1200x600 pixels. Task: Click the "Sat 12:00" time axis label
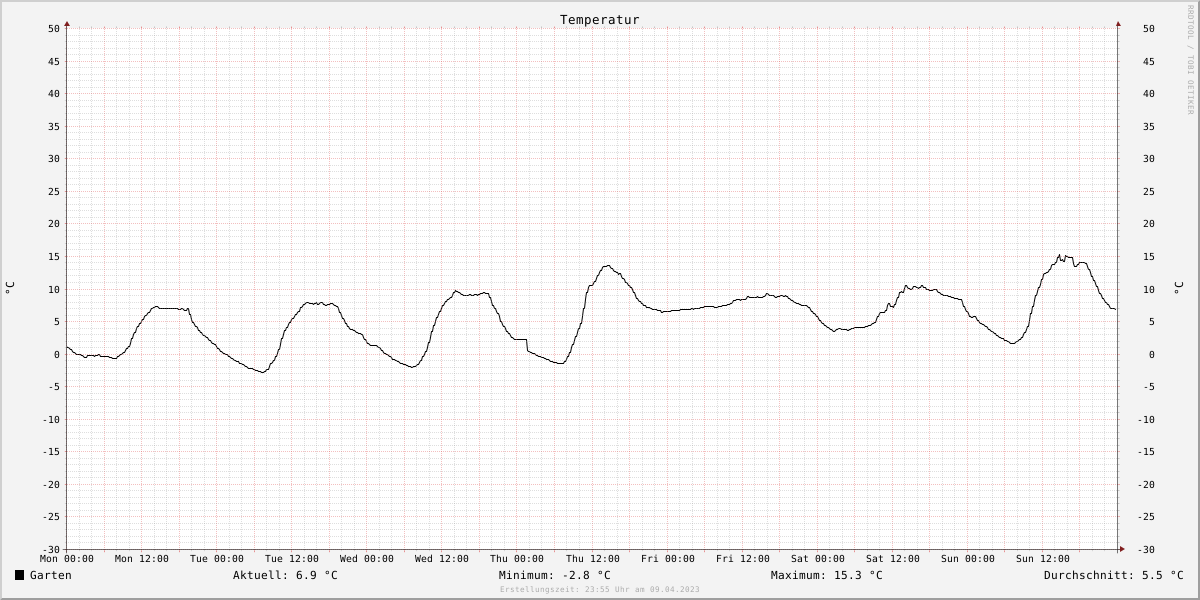pyautogui.click(x=893, y=559)
